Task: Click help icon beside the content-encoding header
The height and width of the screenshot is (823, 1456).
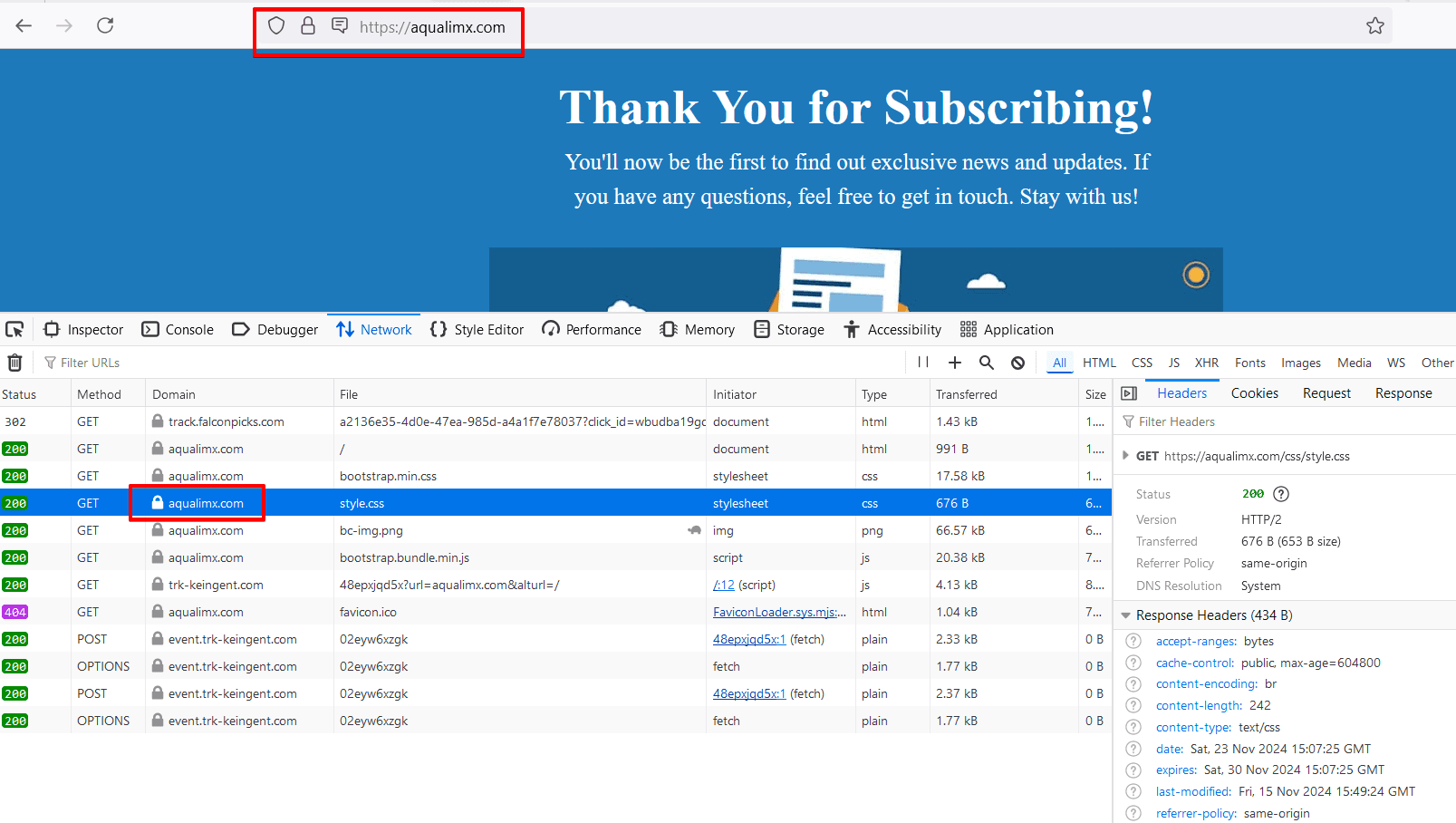Action: [1133, 683]
